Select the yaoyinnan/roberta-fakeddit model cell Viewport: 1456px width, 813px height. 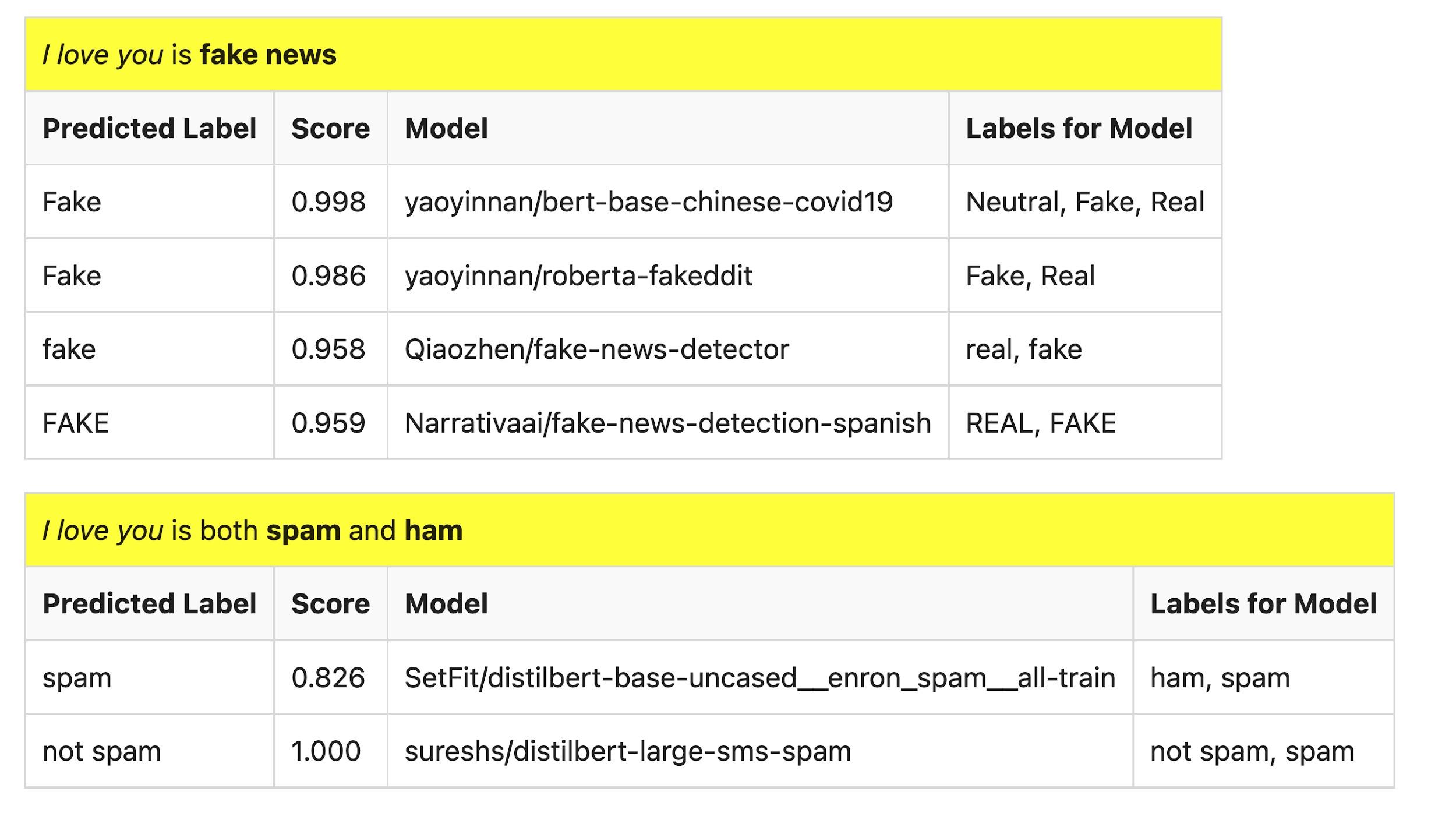coord(578,275)
